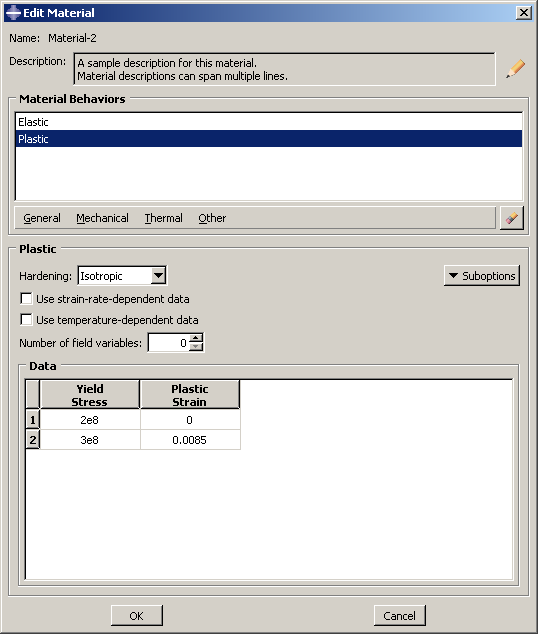Screen dimensions: 538x634
Task: Open the Mechanical menu
Action: [102, 218]
